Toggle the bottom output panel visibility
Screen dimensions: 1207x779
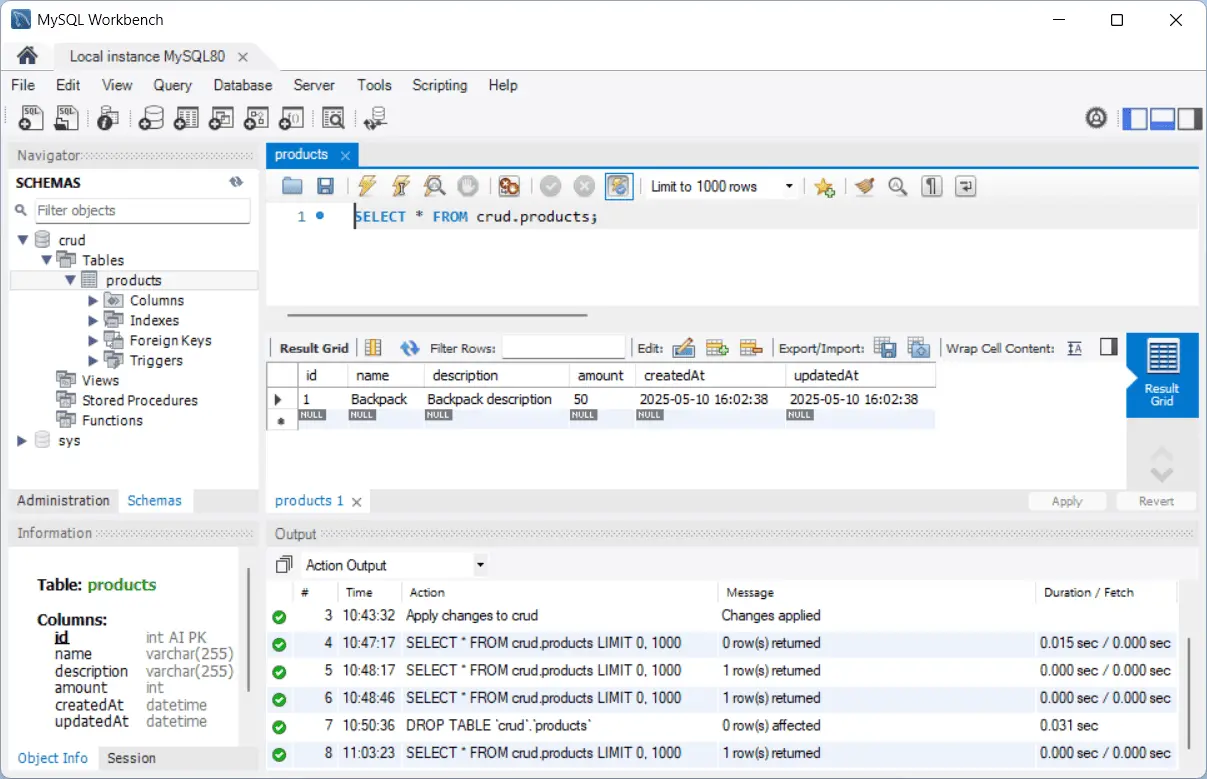(1162, 119)
